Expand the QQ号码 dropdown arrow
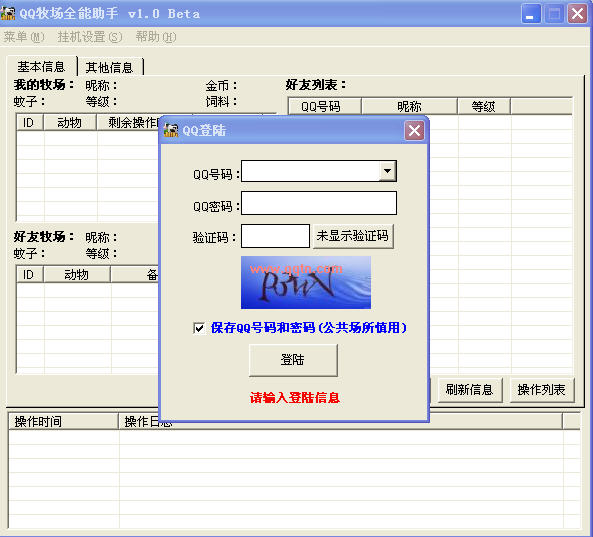 [387, 171]
